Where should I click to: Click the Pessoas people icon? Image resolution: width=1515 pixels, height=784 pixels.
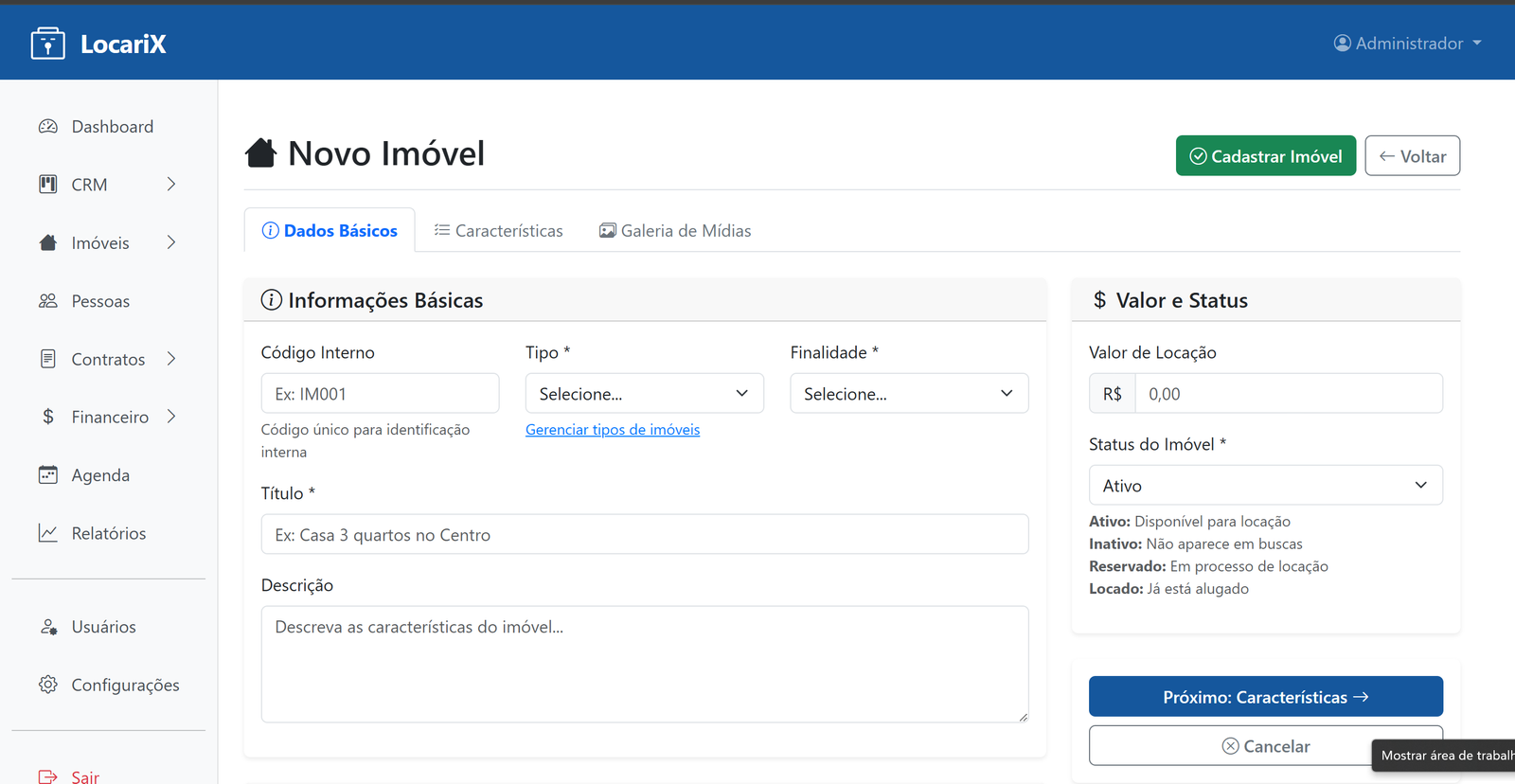pos(48,301)
